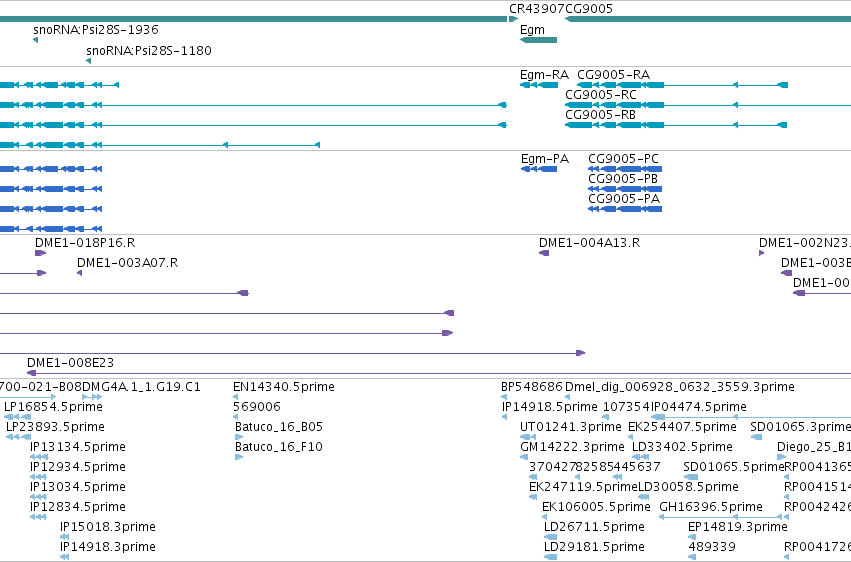The image size is (851, 562).
Task: Select the DME1-004A13.R clone marker
Action: (544, 253)
